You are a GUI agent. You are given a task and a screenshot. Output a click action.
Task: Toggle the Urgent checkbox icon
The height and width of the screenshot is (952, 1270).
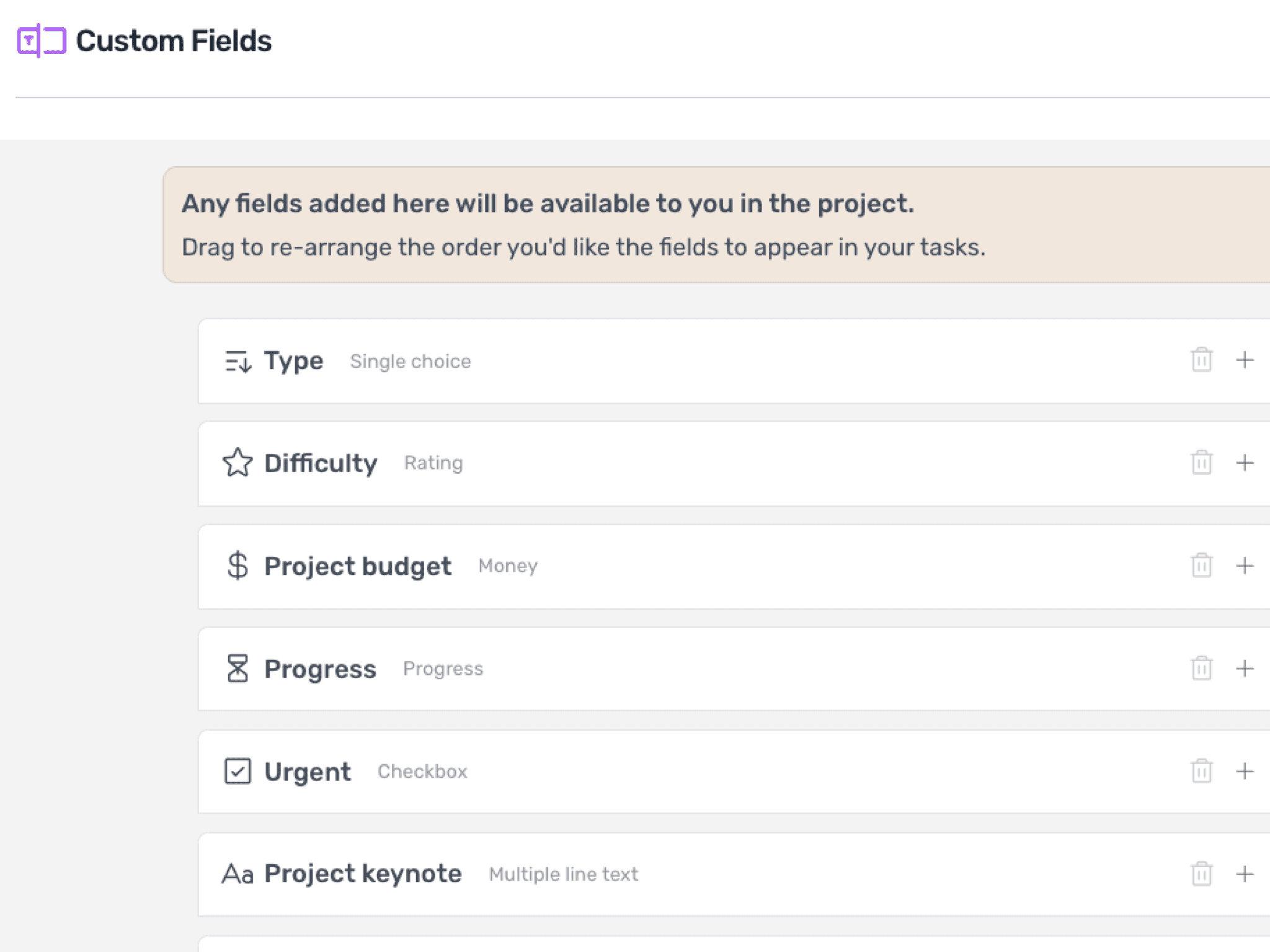pyautogui.click(x=238, y=772)
